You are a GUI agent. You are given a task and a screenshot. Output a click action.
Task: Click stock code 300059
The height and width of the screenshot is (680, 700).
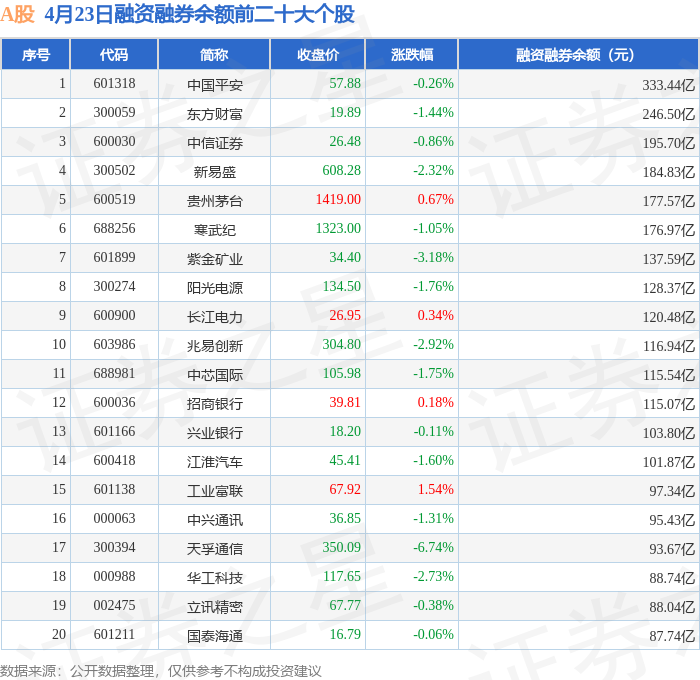pyautogui.click(x=114, y=113)
